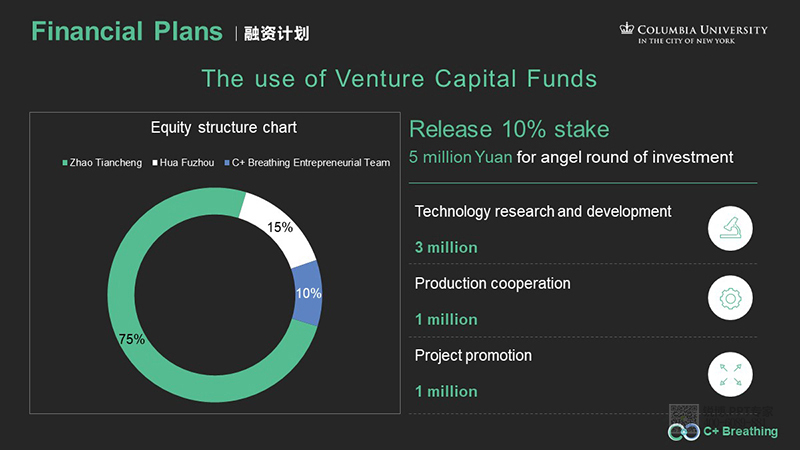The image size is (800, 450).
Task: Click the Financial Plans heading
Action: coord(127,31)
